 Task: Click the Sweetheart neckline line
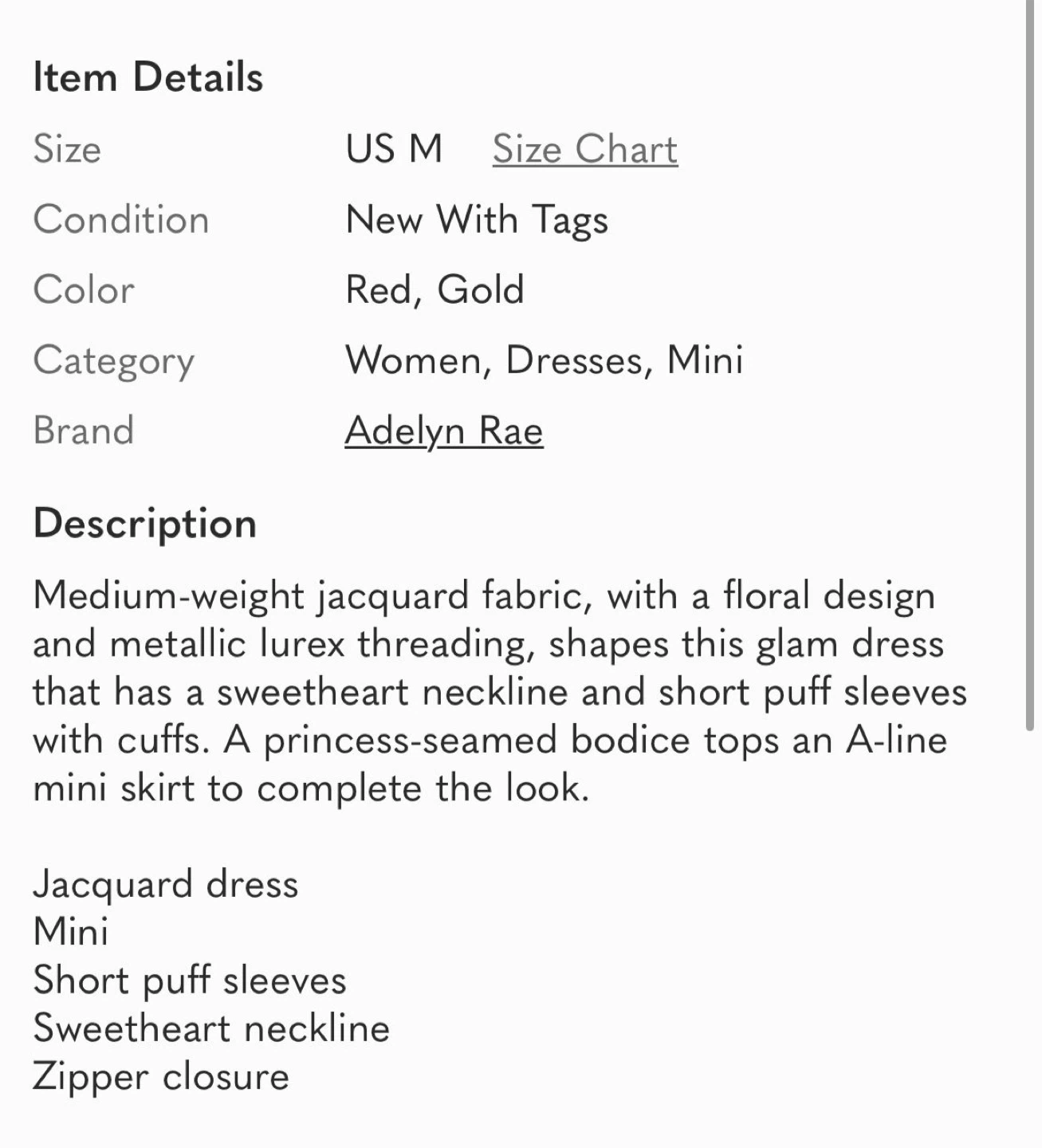click(x=211, y=1028)
